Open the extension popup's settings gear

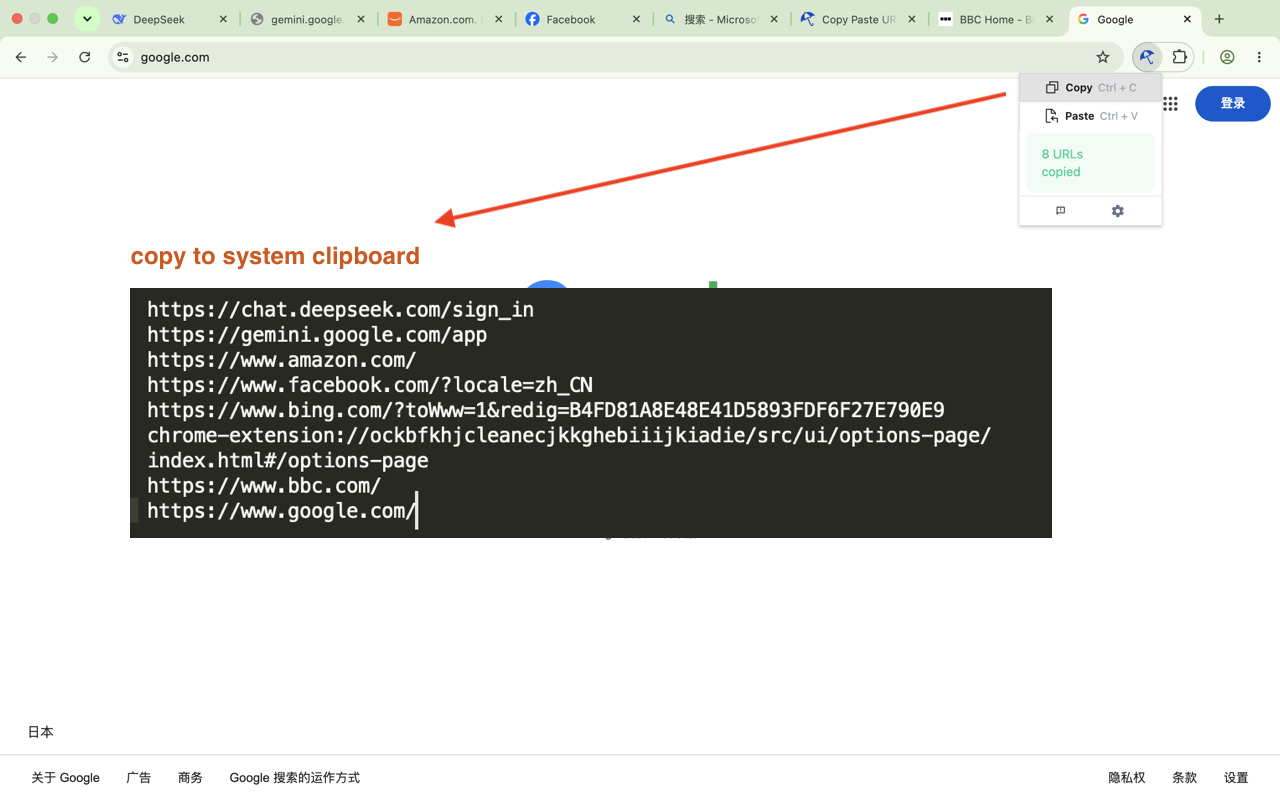pyautogui.click(x=1118, y=211)
